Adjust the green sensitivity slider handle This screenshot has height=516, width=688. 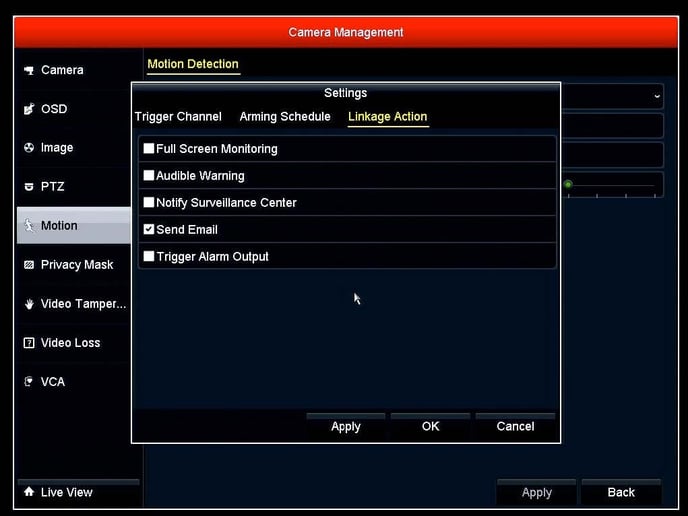pyautogui.click(x=568, y=184)
